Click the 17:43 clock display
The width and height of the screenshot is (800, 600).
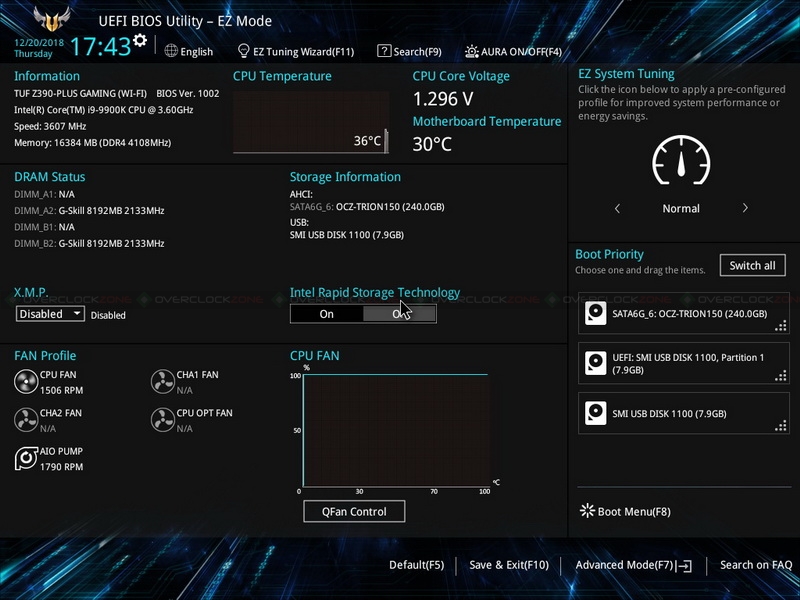(101, 46)
